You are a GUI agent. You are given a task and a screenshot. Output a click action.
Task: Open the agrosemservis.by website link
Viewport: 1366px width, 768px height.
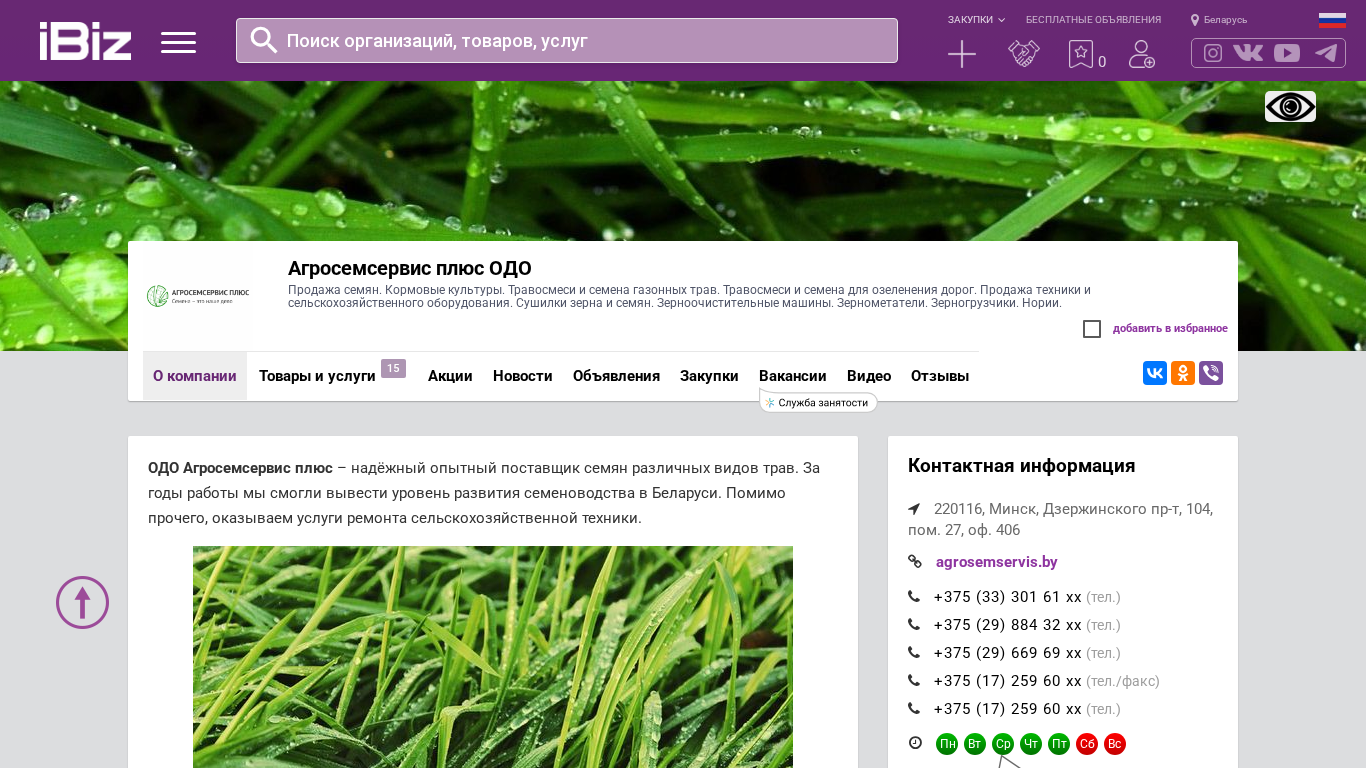click(997, 562)
